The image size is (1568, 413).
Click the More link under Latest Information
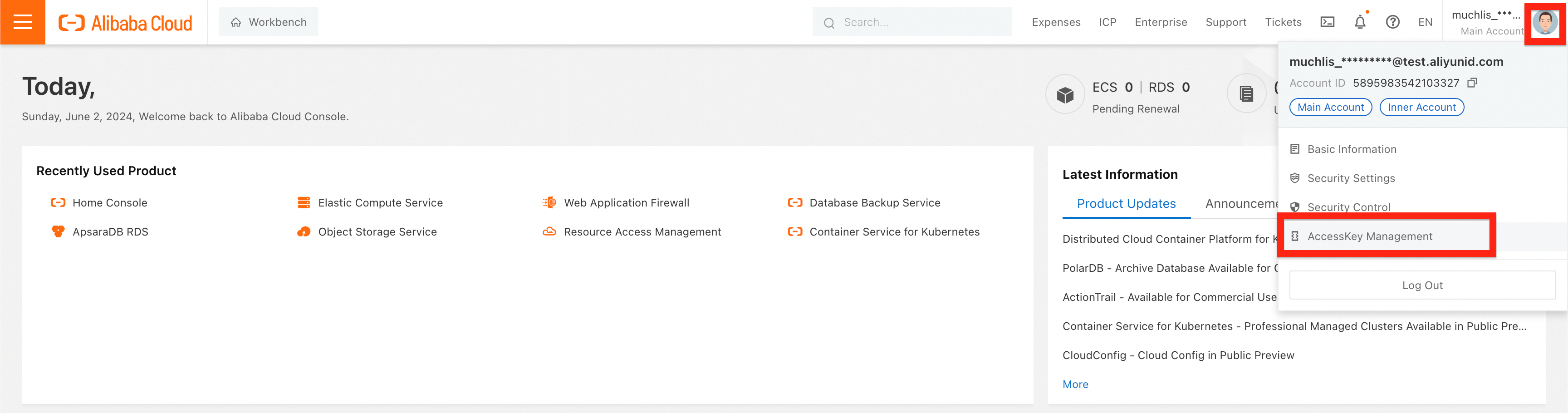(1075, 384)
